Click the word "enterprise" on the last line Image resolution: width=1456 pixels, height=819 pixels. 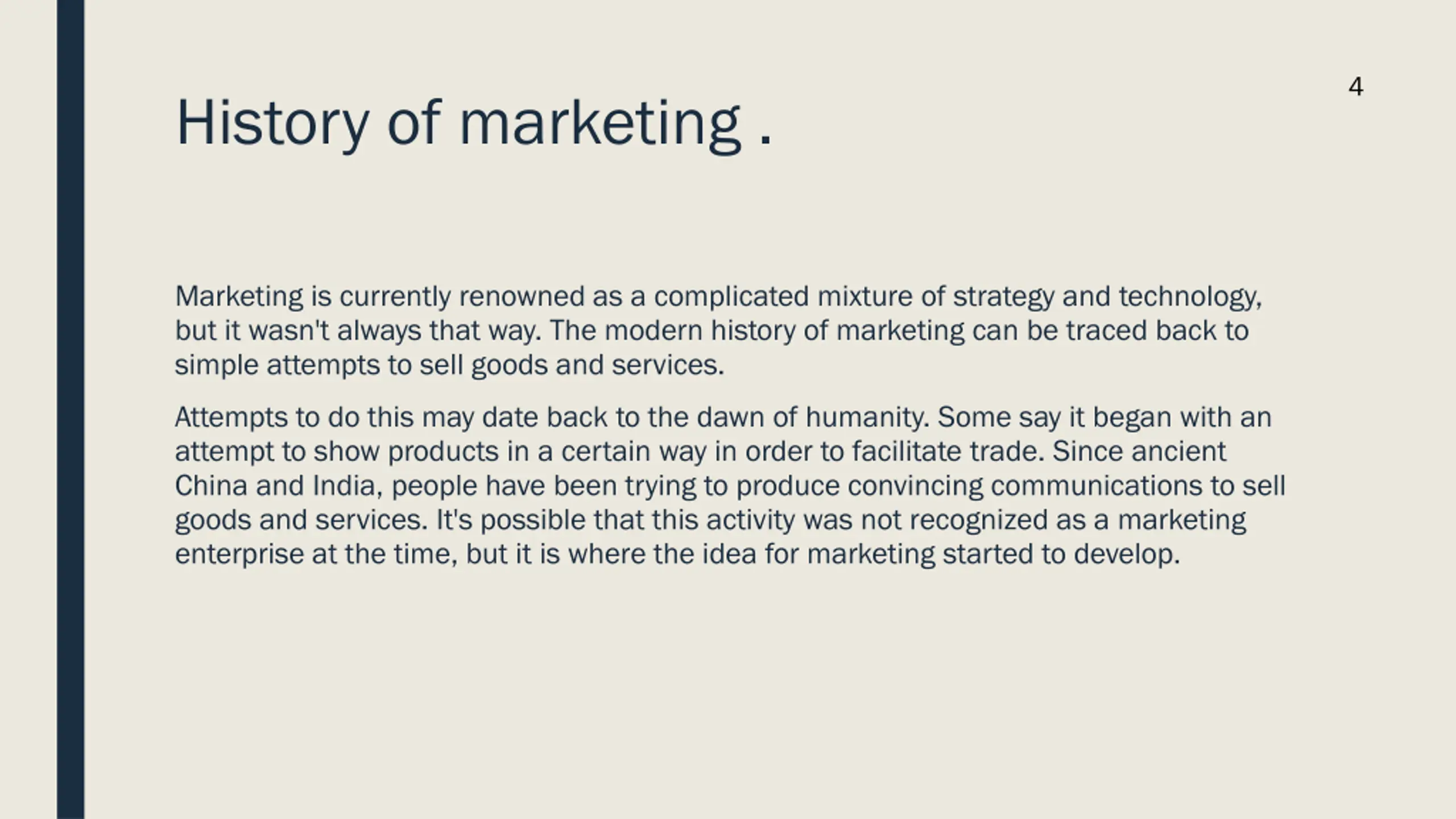pos(239,555)
